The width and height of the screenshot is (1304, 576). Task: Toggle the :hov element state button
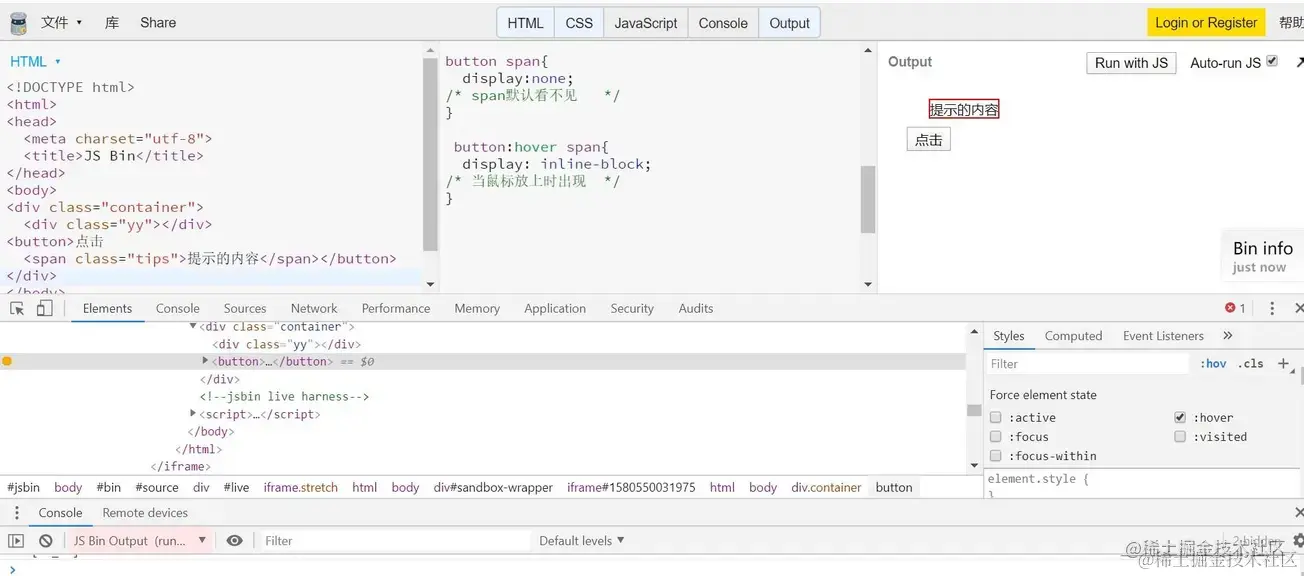pyautogui.click(x=1214, y=364)
